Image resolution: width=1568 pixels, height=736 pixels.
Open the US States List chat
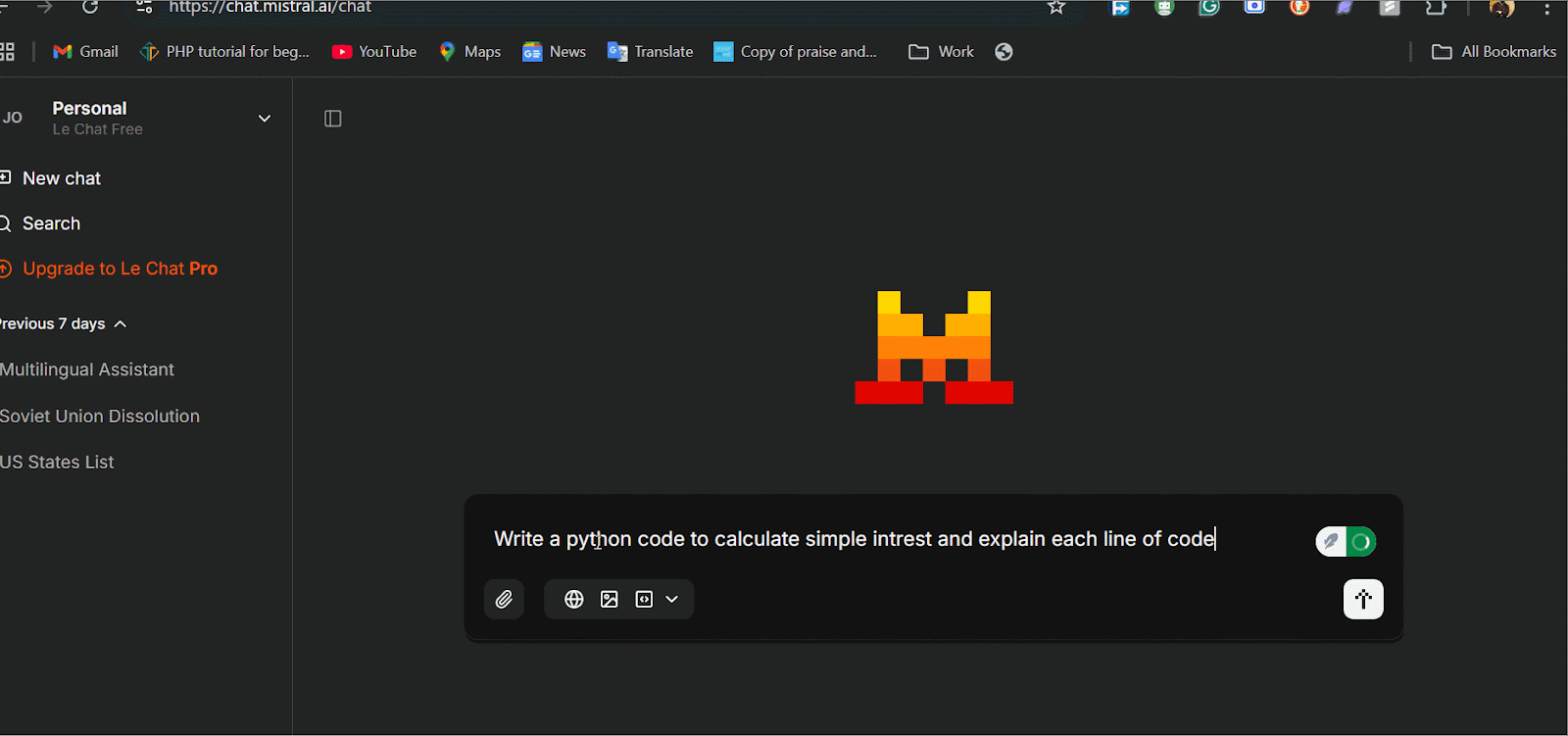[x=57, y=462]
